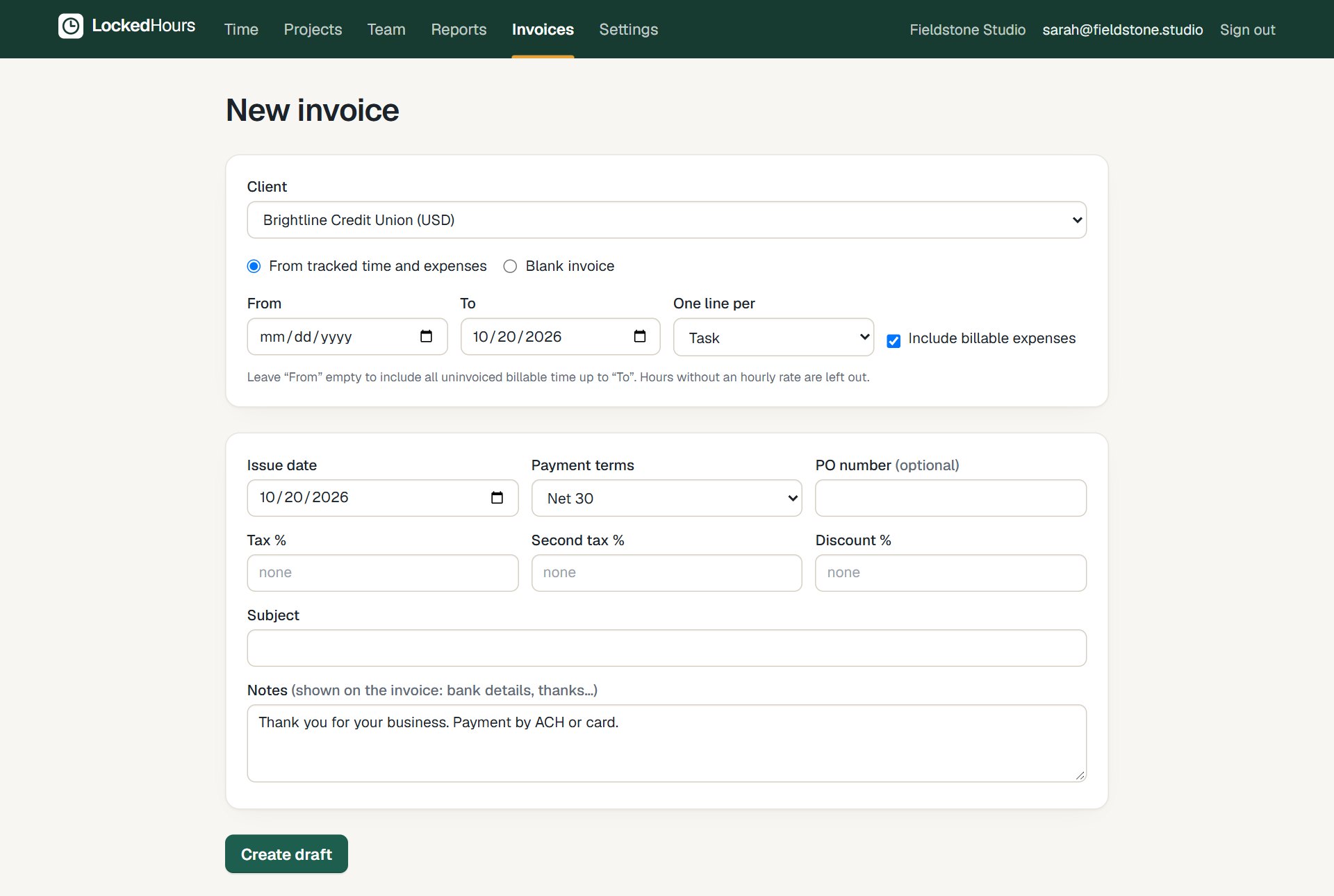Focus the From date field
This screenshot has width=1334, height=896.
click(x=347, y=337)
